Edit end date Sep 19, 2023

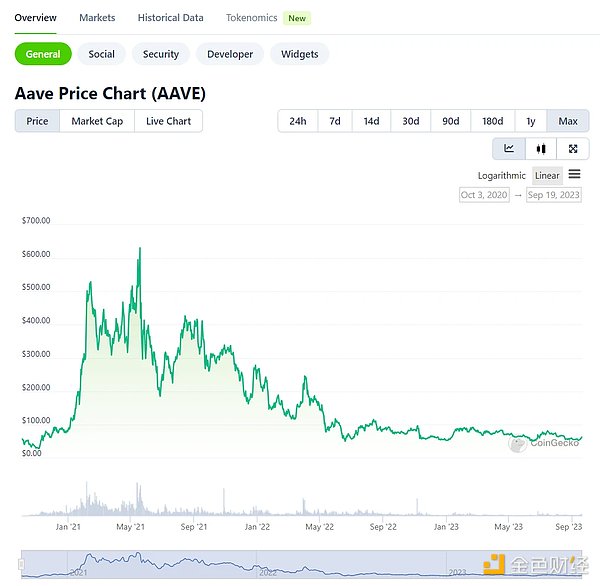(x=553, y=195)
